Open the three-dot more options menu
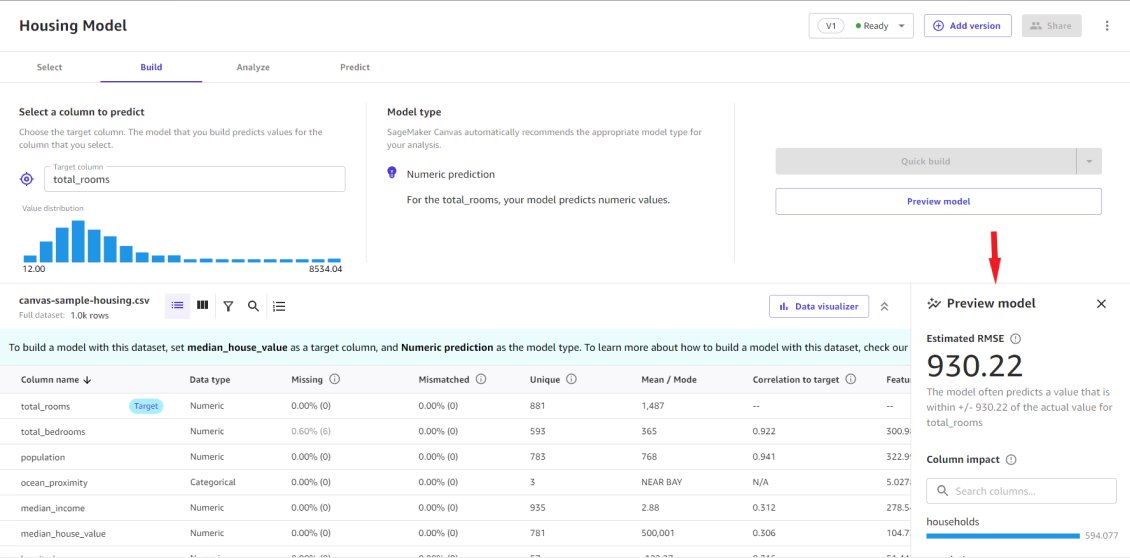Viewport: 1130px width, 558px height. pos(1107,26)
